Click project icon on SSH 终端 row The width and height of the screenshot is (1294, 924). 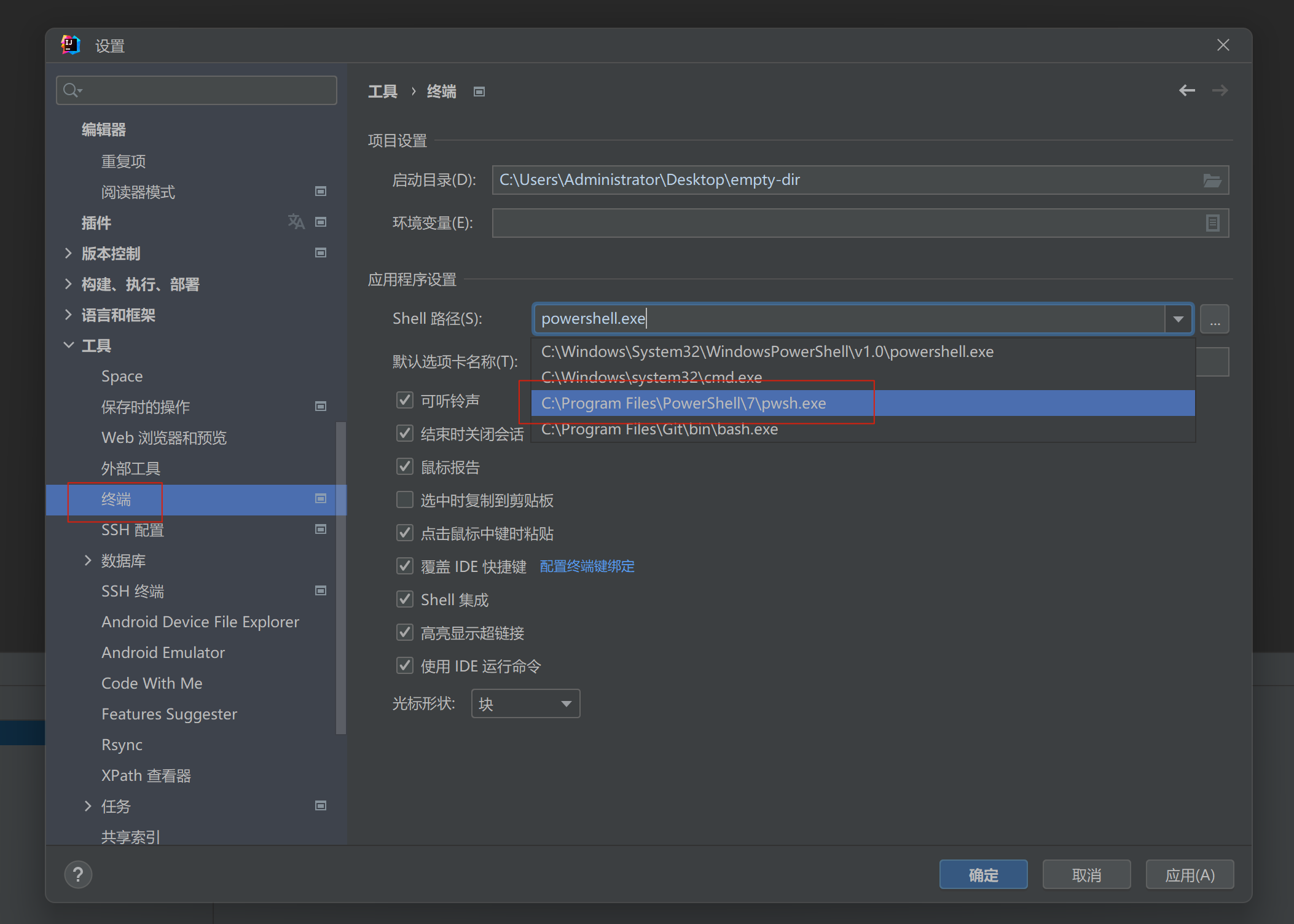[321, 590]
